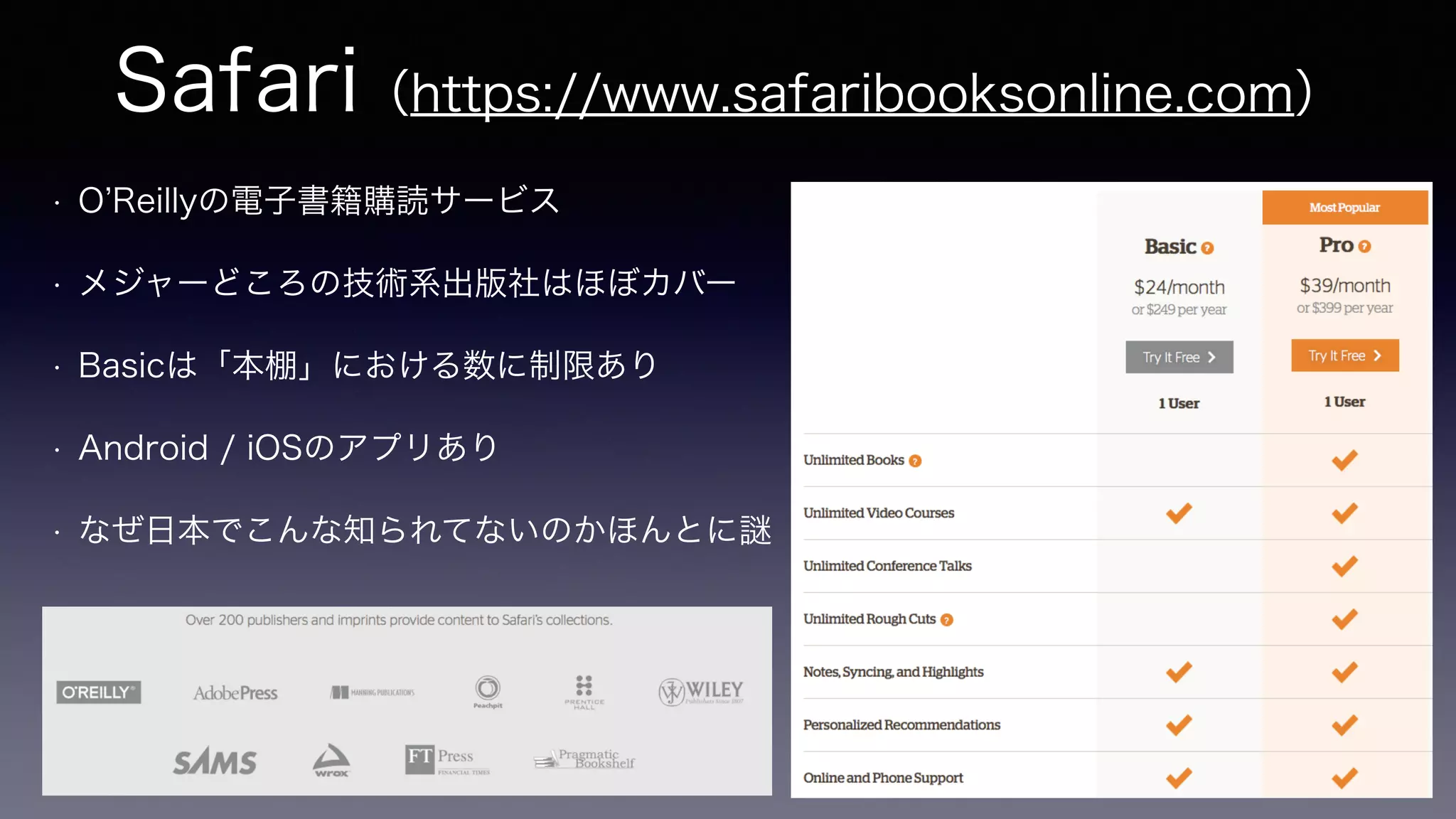1456x819 pixels.
Task: Click the Pro plan heading
Action: (1337, 245)
